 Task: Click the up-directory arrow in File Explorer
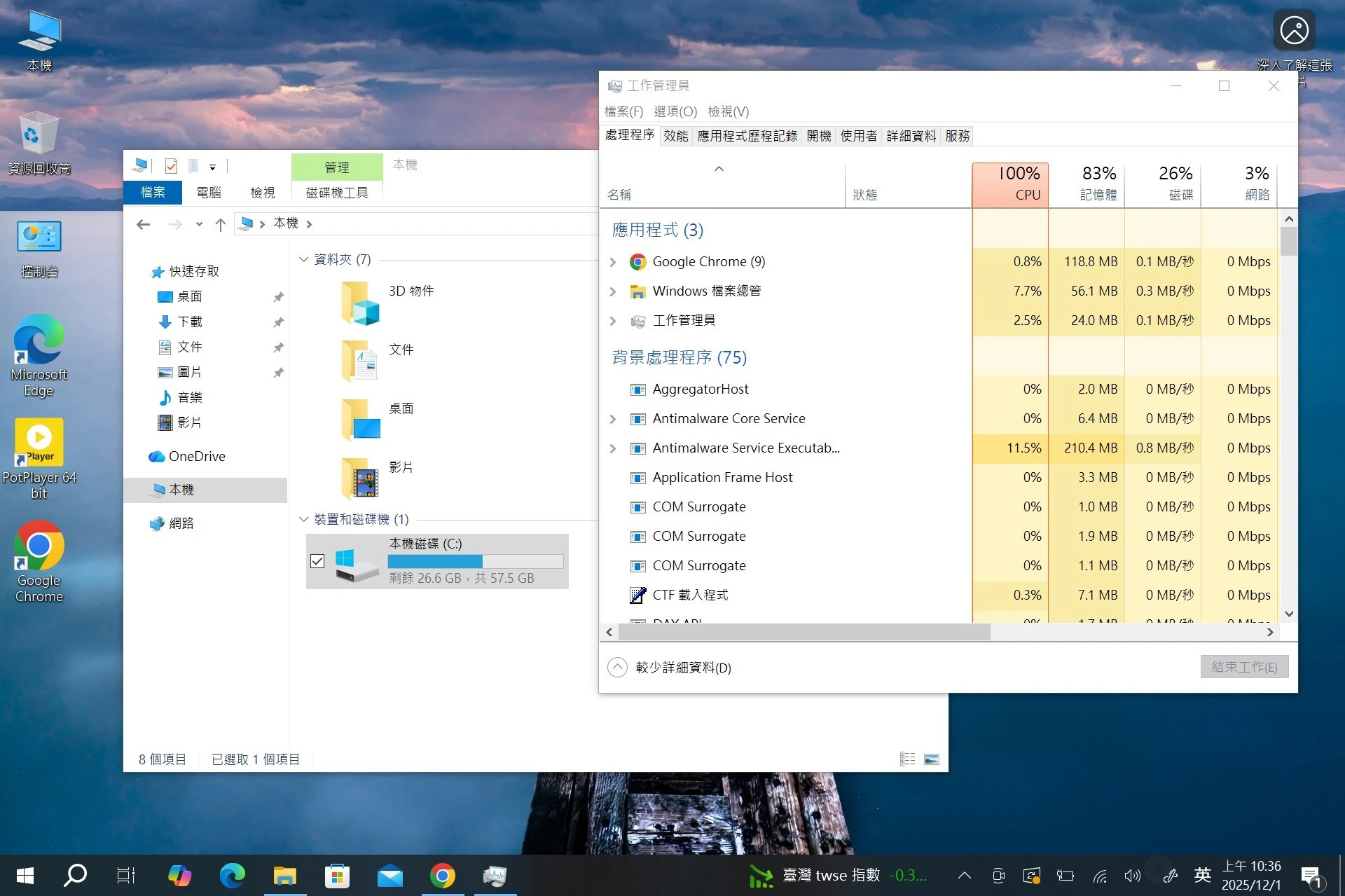tap(221, 224)
